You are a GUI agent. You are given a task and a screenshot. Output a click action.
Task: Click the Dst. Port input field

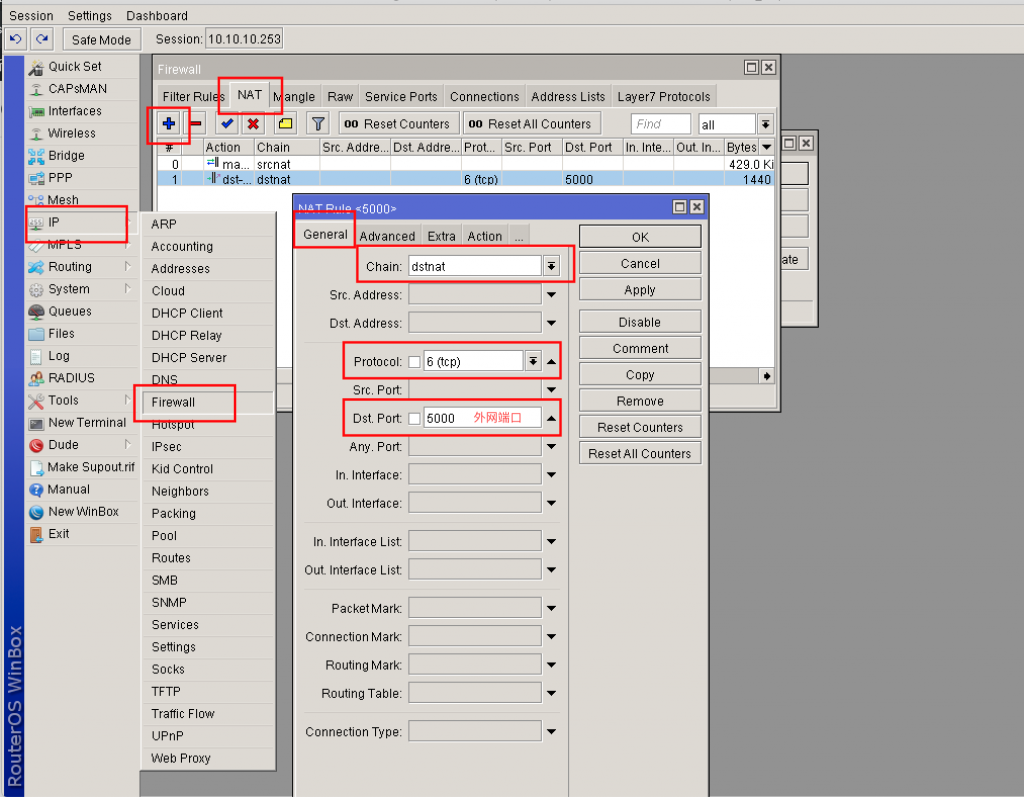click(482, 418)
